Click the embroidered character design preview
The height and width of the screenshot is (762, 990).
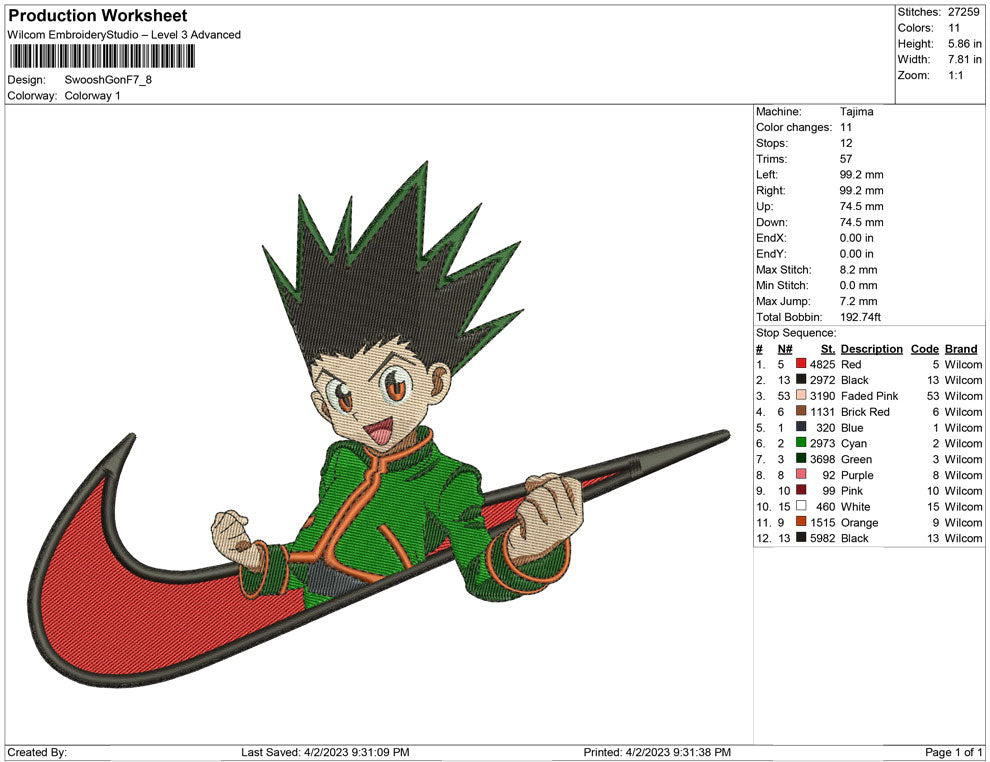[379, 424]
